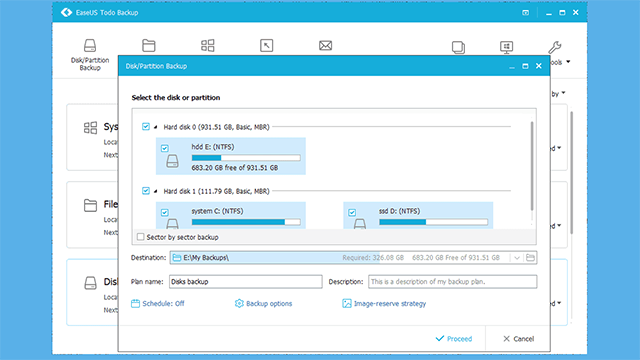Image resolution: width=640 pixels, height=360 pixels.
Task: Uncheck the system C: partition checkbox
Action: tap(164, 212)
